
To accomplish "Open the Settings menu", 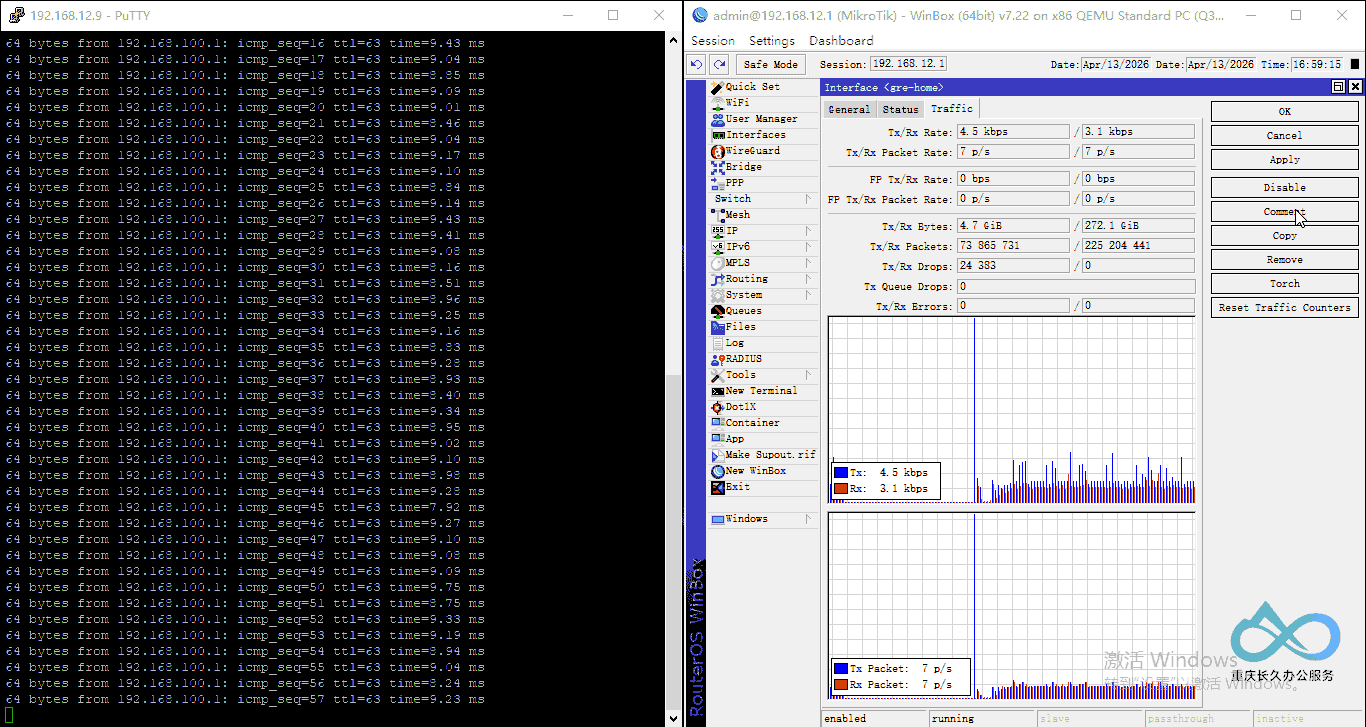I will 771,41.
